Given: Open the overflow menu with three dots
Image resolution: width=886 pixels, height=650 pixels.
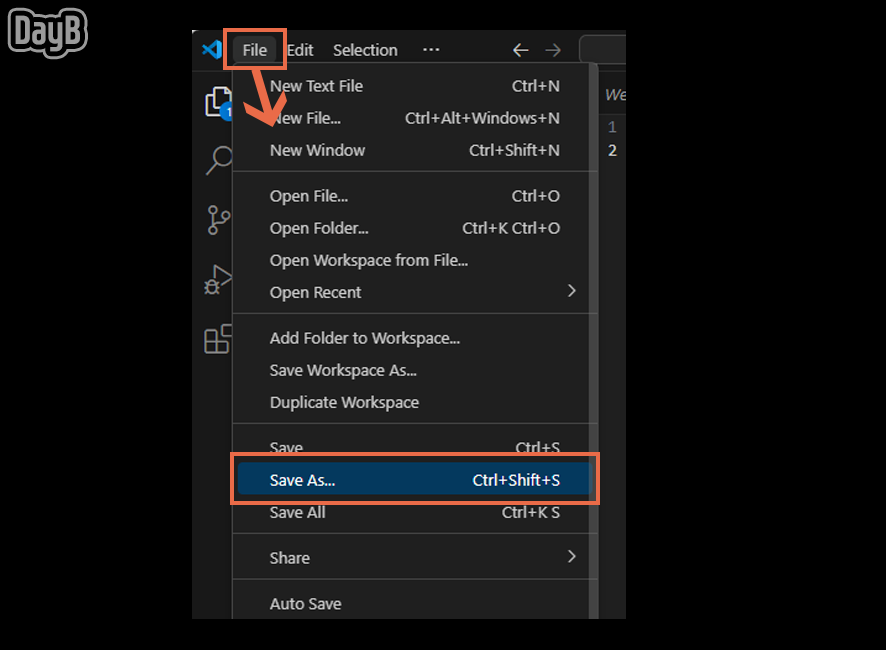Looking at the screenshot, I should (x=431, y=49).
